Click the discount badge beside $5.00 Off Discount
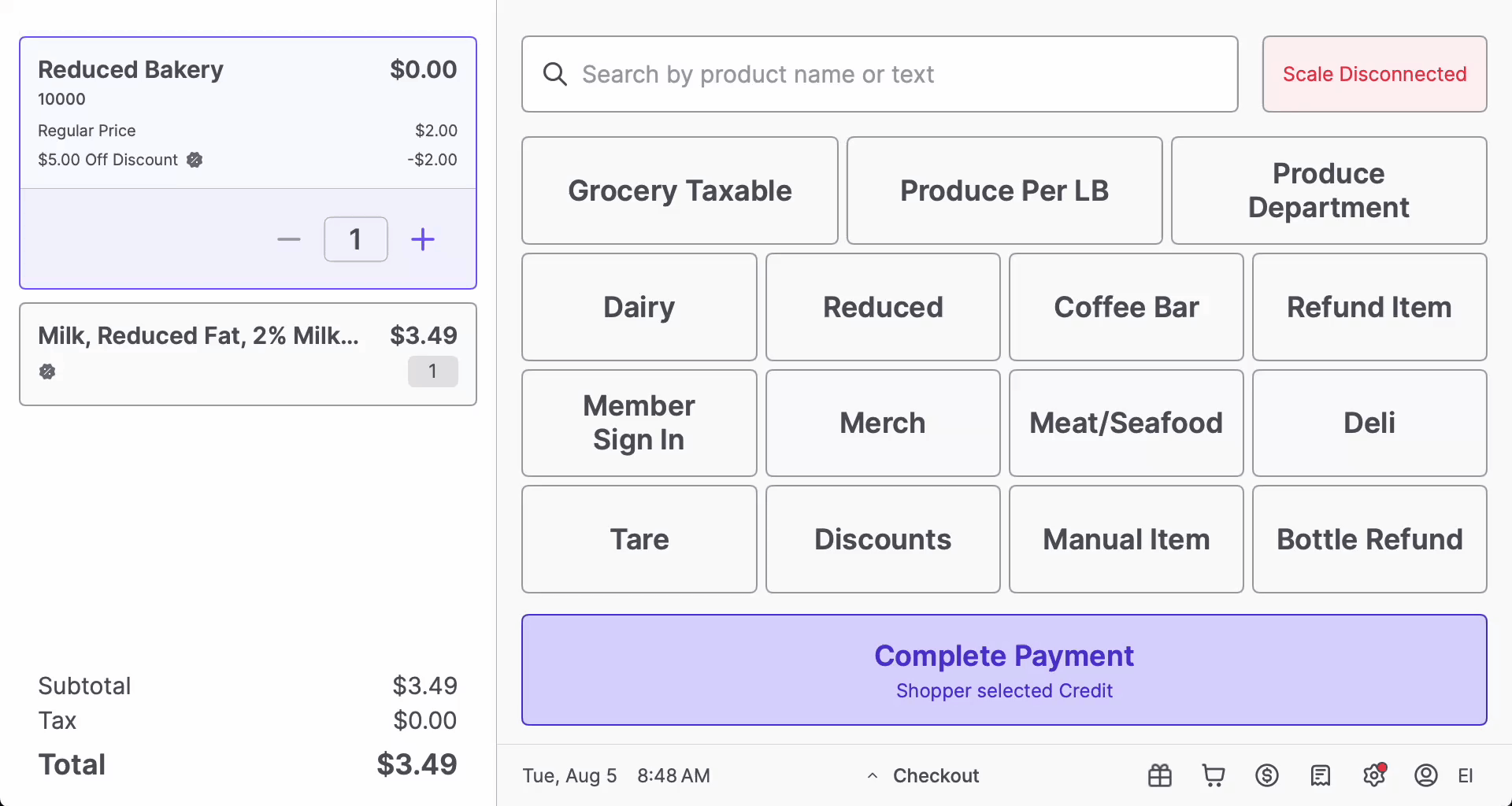 coord(195,160)
